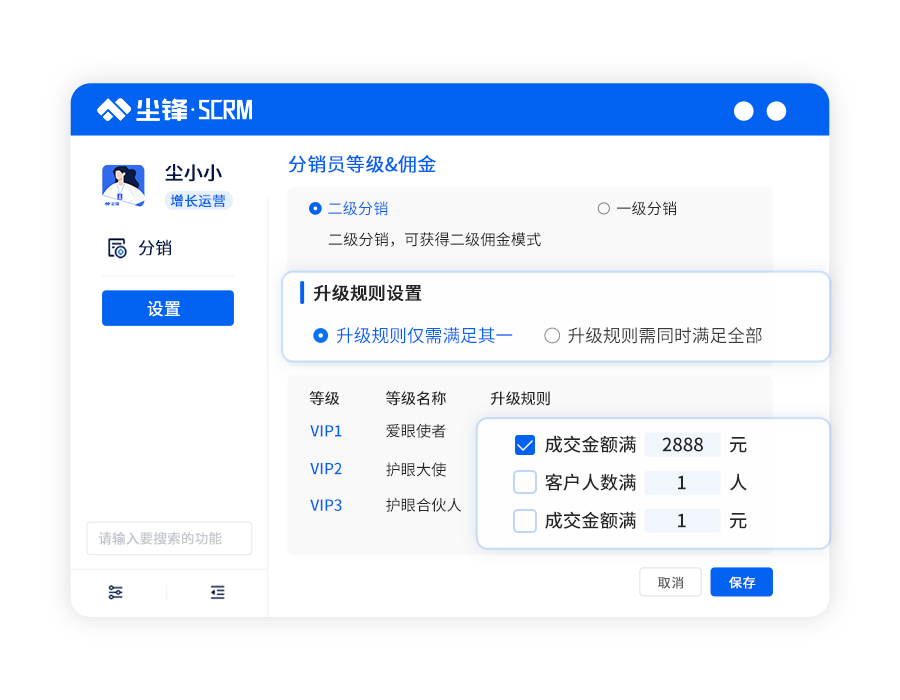Screen dimensions: 900x700
Task: Choose 升级规则仅需满足其一 radio button
Action: (x=320, y=336)
